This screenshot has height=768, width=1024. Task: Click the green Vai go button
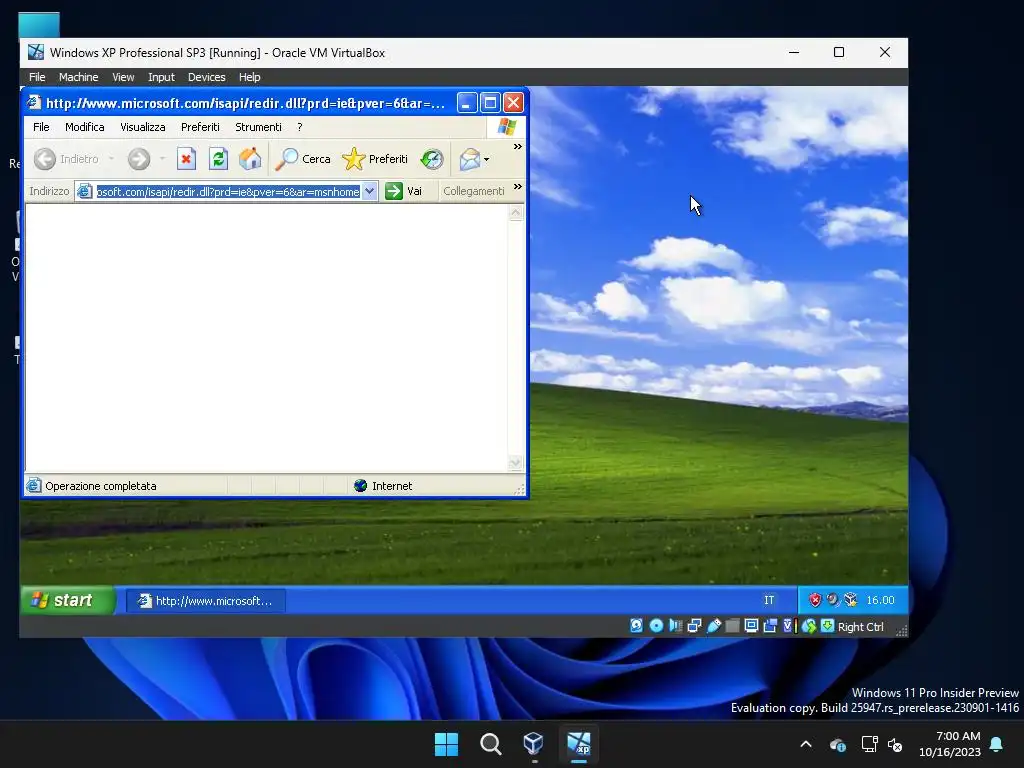coord(403,191)
